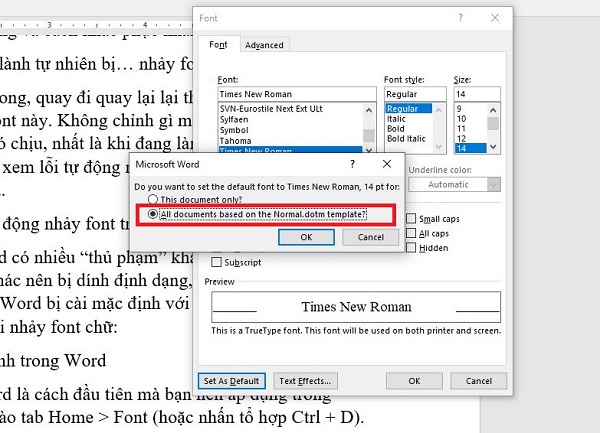Close the Font dialog window
600x433 pixels.
point(495,18)
